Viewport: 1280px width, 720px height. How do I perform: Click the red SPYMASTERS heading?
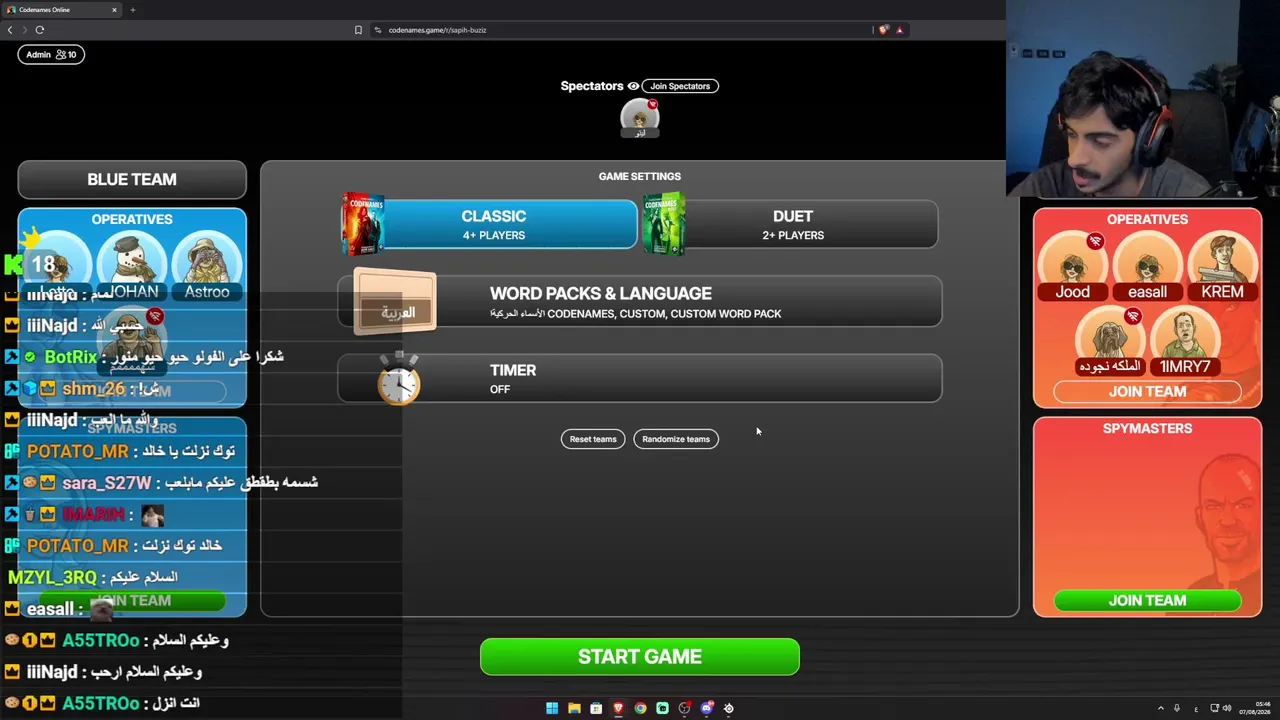click(x=1147, y=428)
